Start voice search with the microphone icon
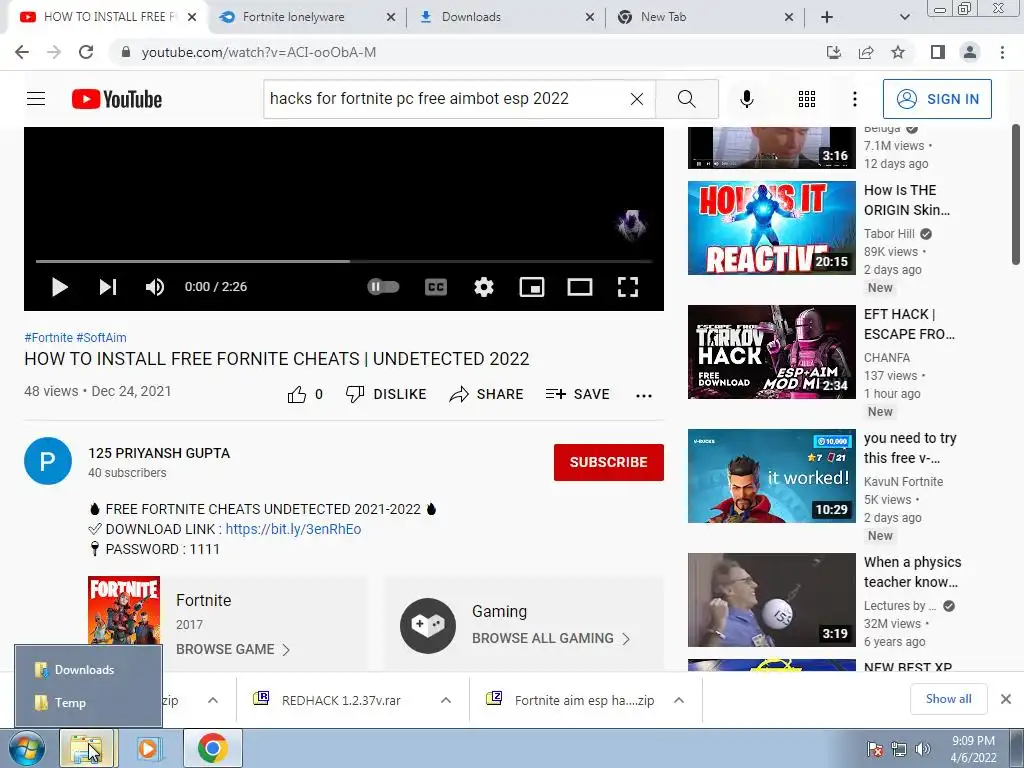The width and height of the screenshot is (1024, 768). (x=746, y=99)
